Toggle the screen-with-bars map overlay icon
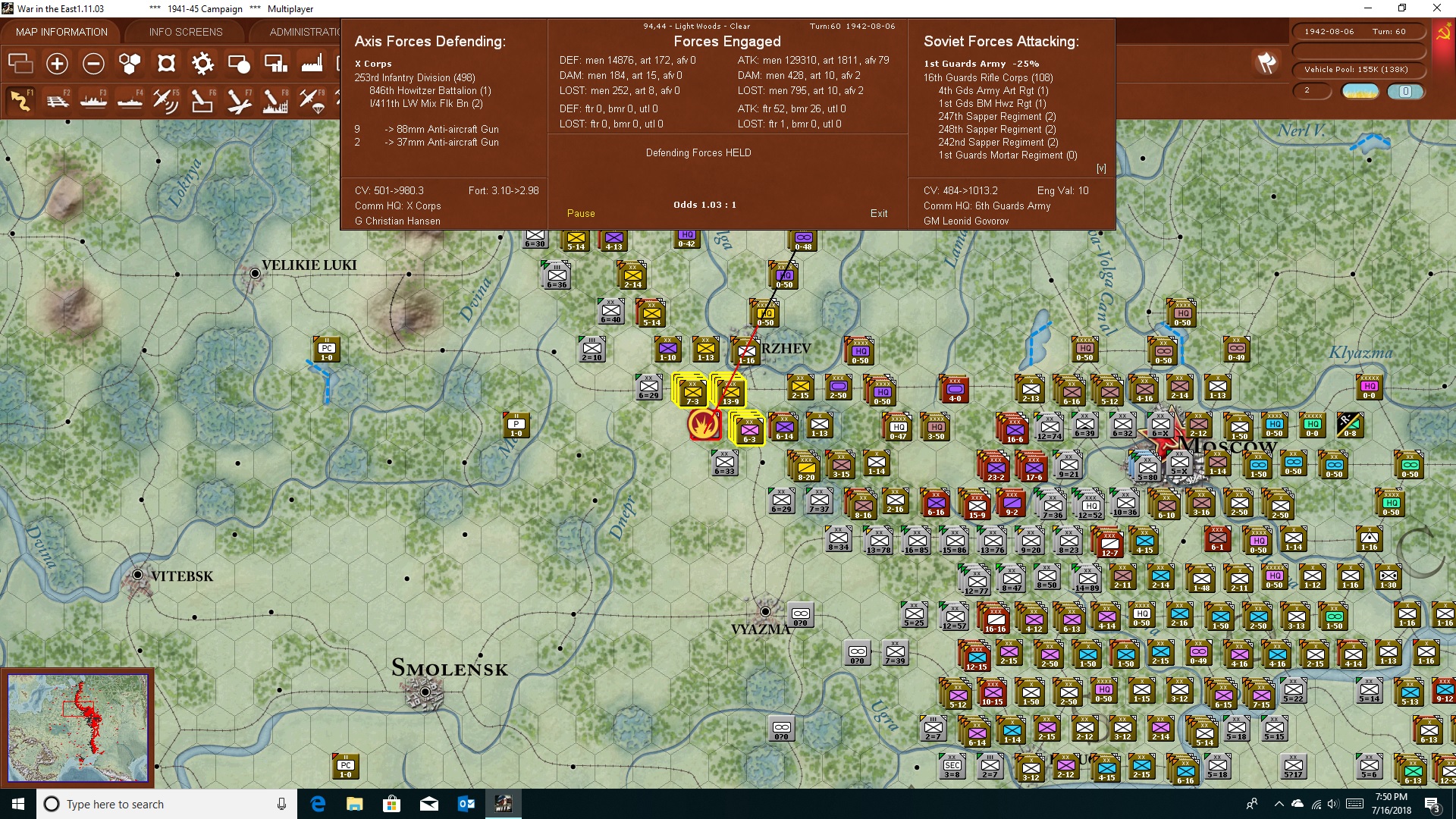The height and width of the screenshot is (819, 1456). (275, 64)
